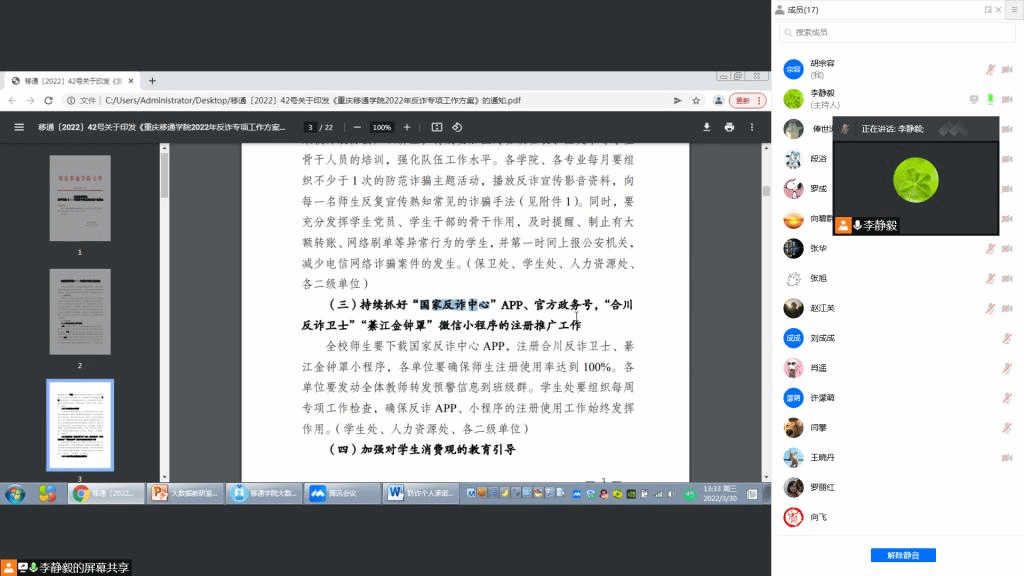Toggle microphone for 胡宗容 in member list
This screenshot has width=1024, height=576.
click(x=990, y=69)
